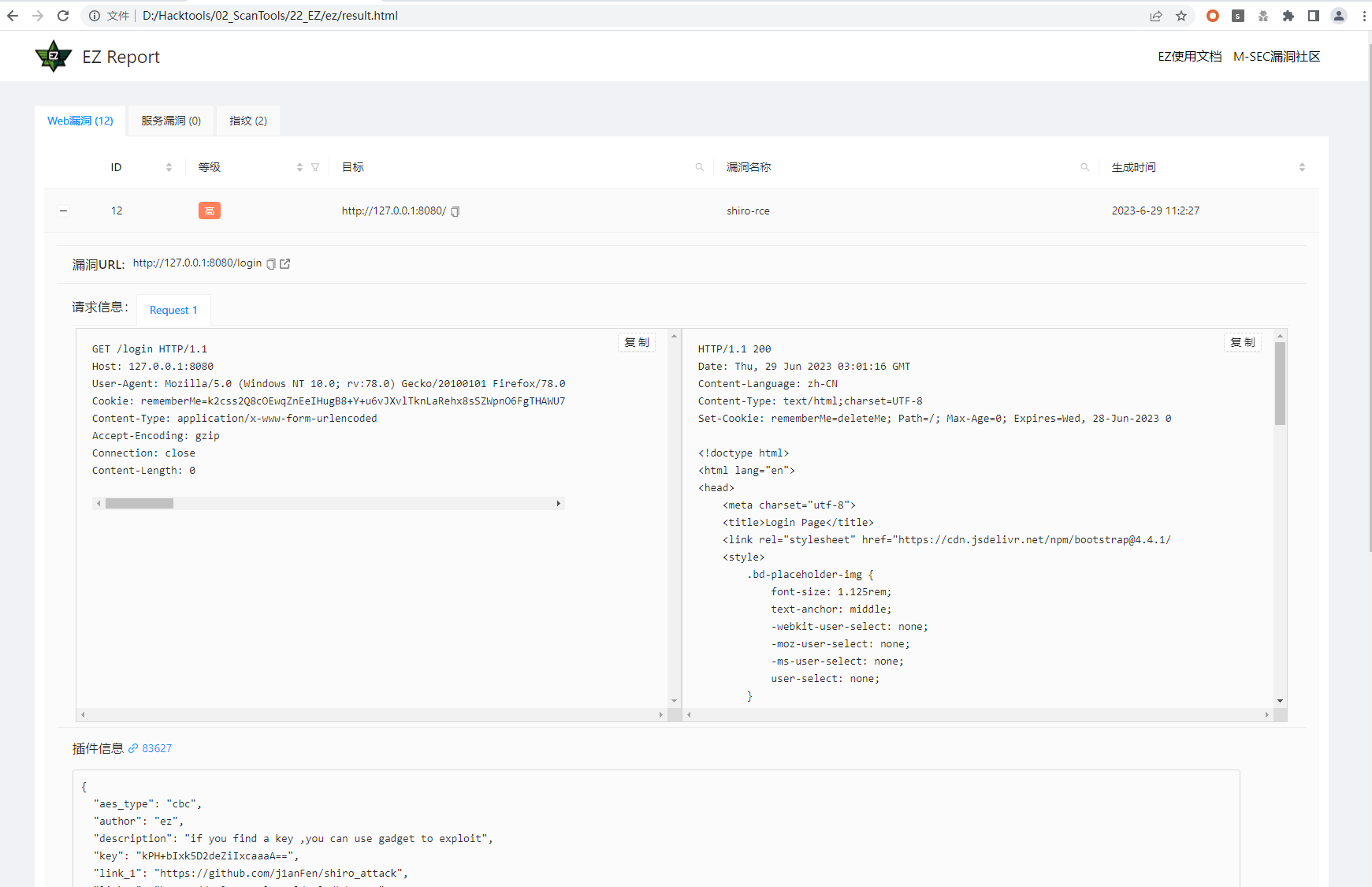Click the shiro-rce vulnerability name
Screen dimensions: 1372x887
tap(748, 211)
